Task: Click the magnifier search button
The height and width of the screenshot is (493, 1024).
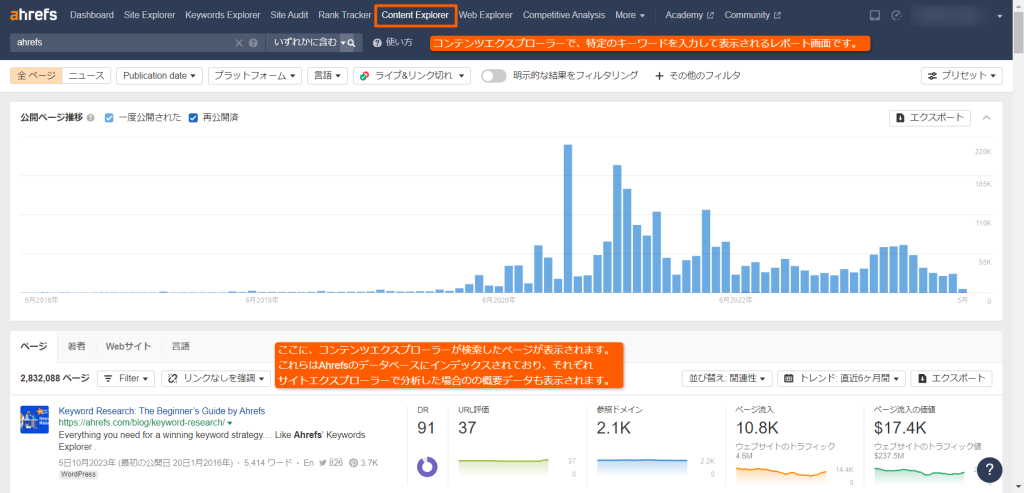Action: (351, 43)
